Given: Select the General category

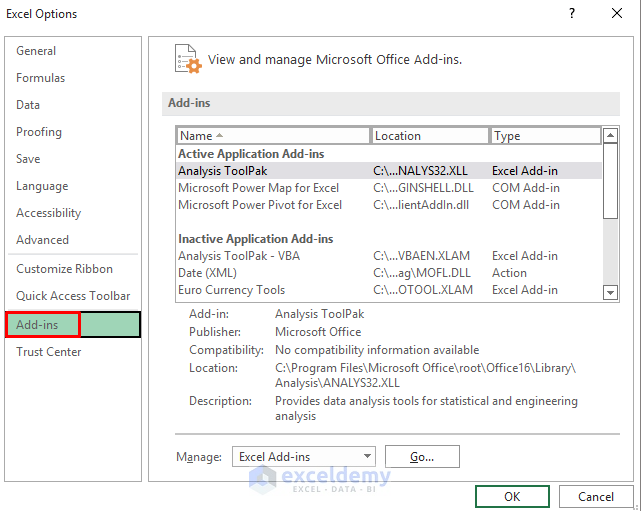Looking at the screenshot, I should point(36,51).
